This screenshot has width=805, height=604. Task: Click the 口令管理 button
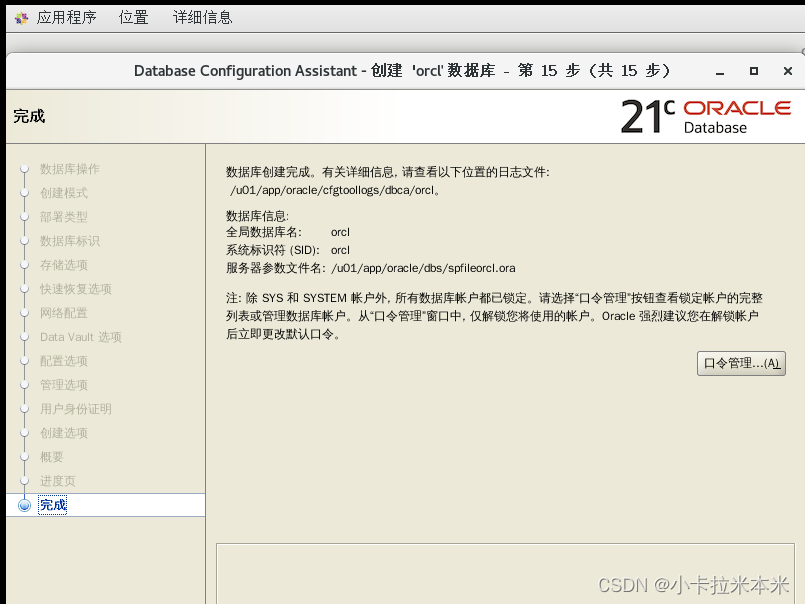[740, 363]
